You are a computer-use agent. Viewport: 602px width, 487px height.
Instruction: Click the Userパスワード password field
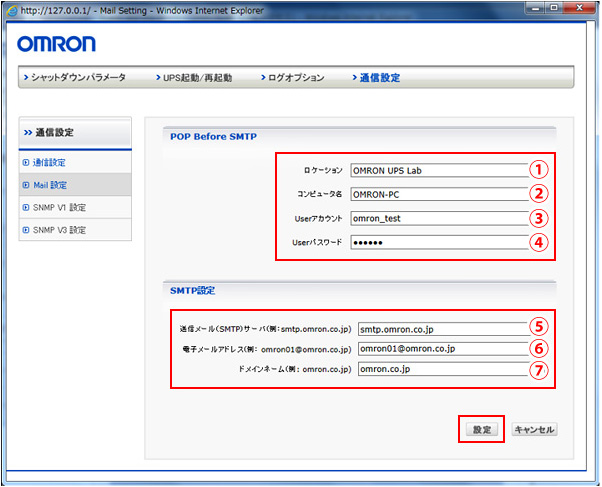pos(437,242)
